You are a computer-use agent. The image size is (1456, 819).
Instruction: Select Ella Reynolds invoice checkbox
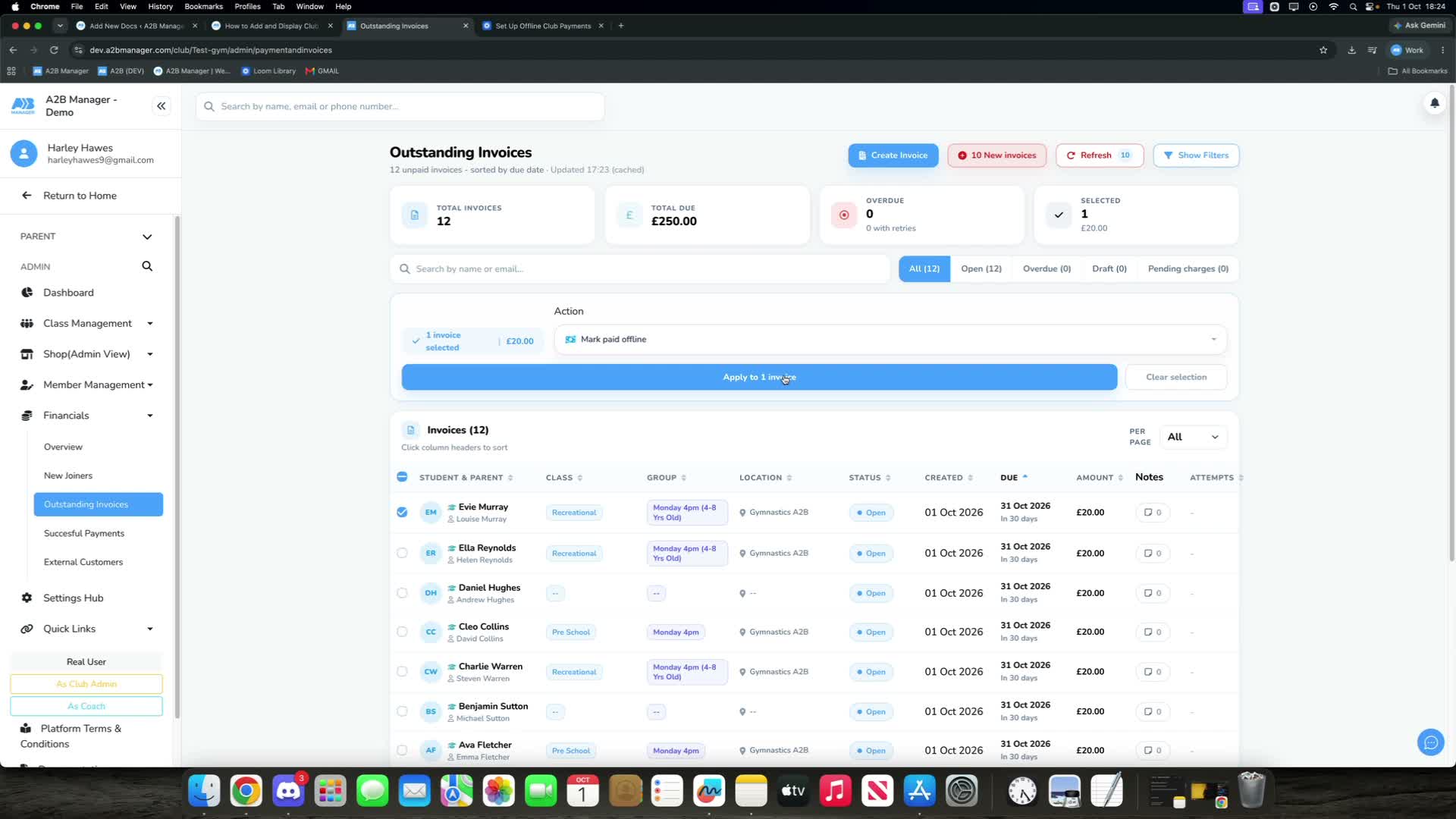402,554
